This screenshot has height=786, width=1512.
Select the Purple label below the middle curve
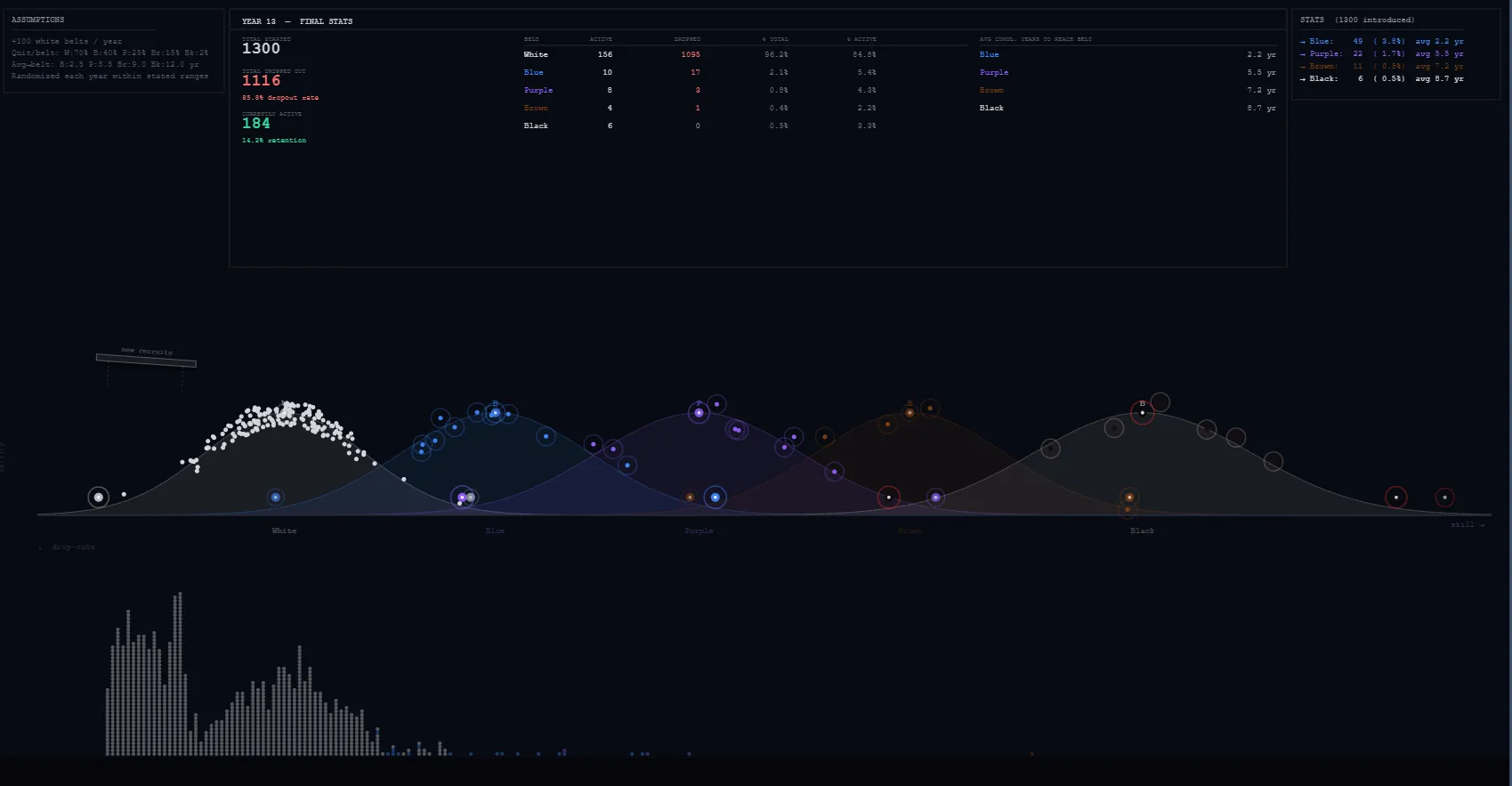[x=699, y=531]
